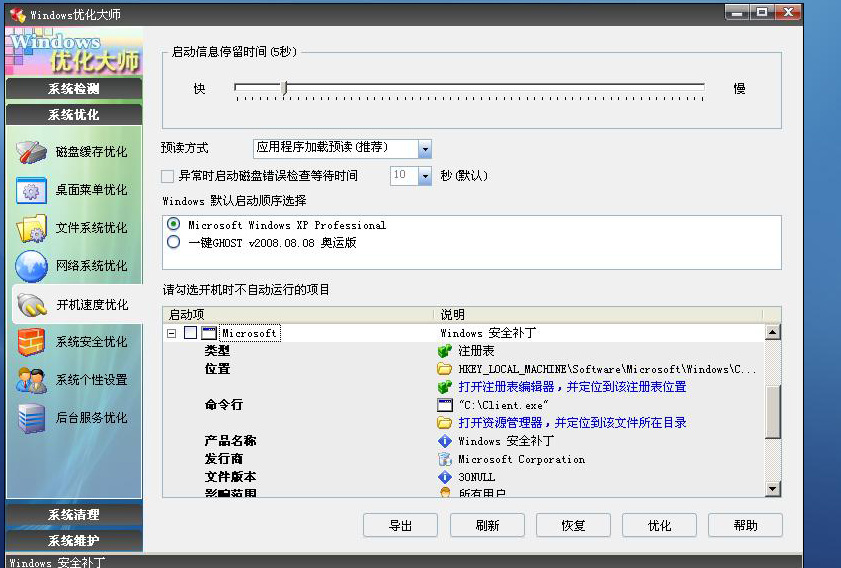Viewport: 841px width, 568px height.
Task: Select 文件系统优化 folder gear icon
Action: (31, 228)
